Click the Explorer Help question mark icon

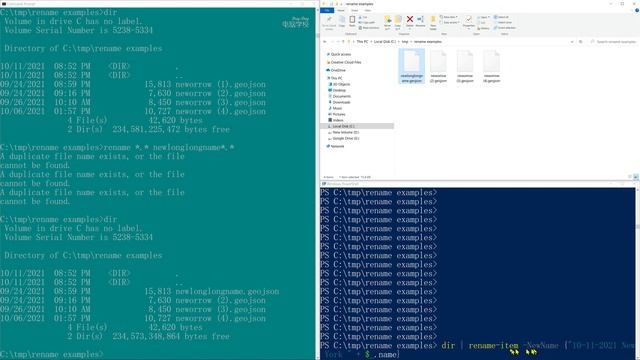coord(636,10)
